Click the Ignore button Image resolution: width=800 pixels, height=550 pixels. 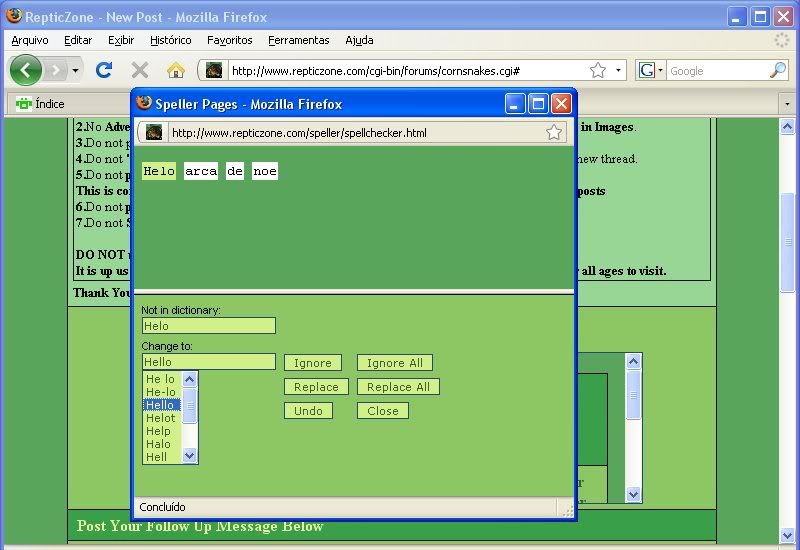(x=313, y=363)
